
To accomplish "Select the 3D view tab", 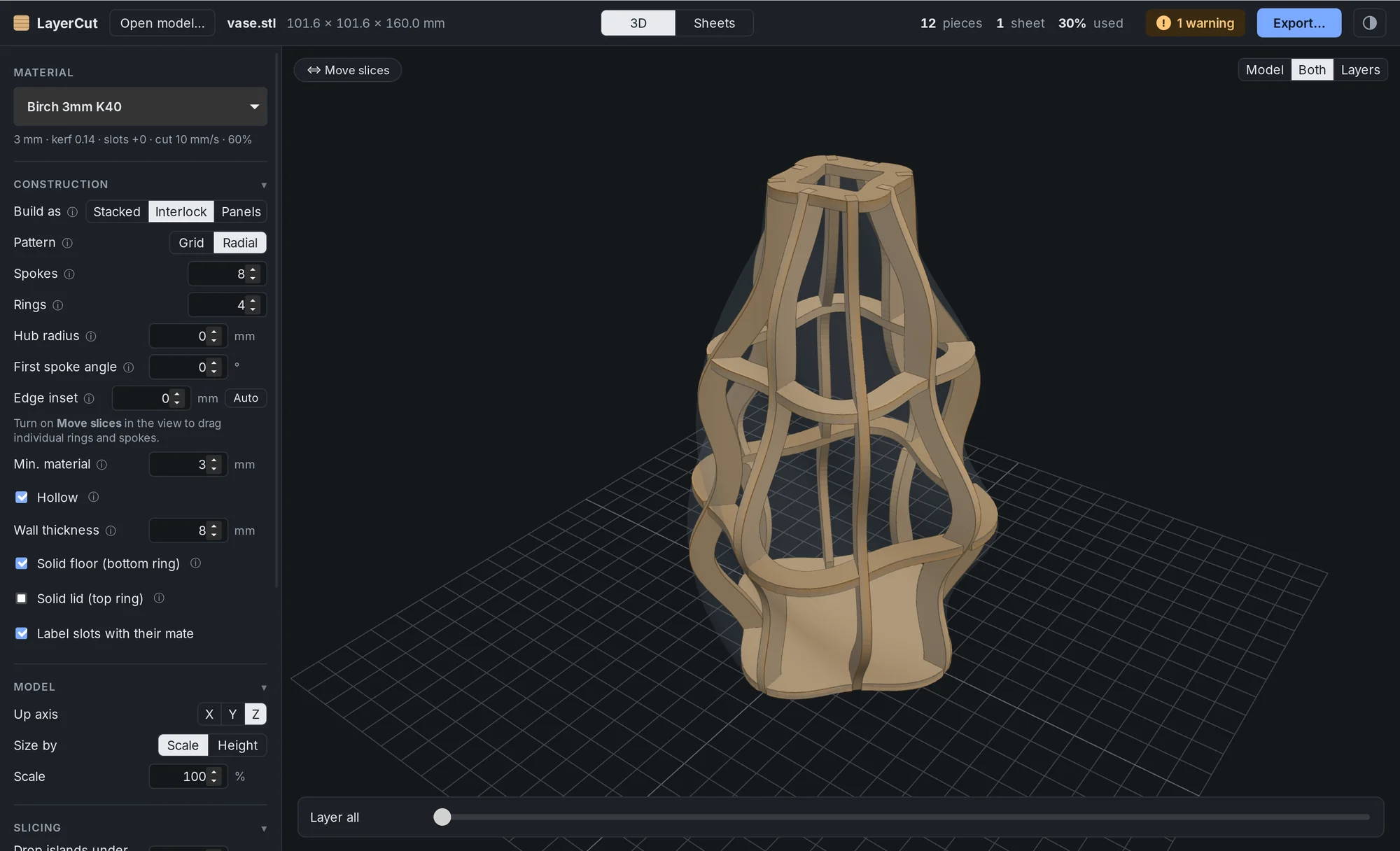I will (x=638, y=23).
